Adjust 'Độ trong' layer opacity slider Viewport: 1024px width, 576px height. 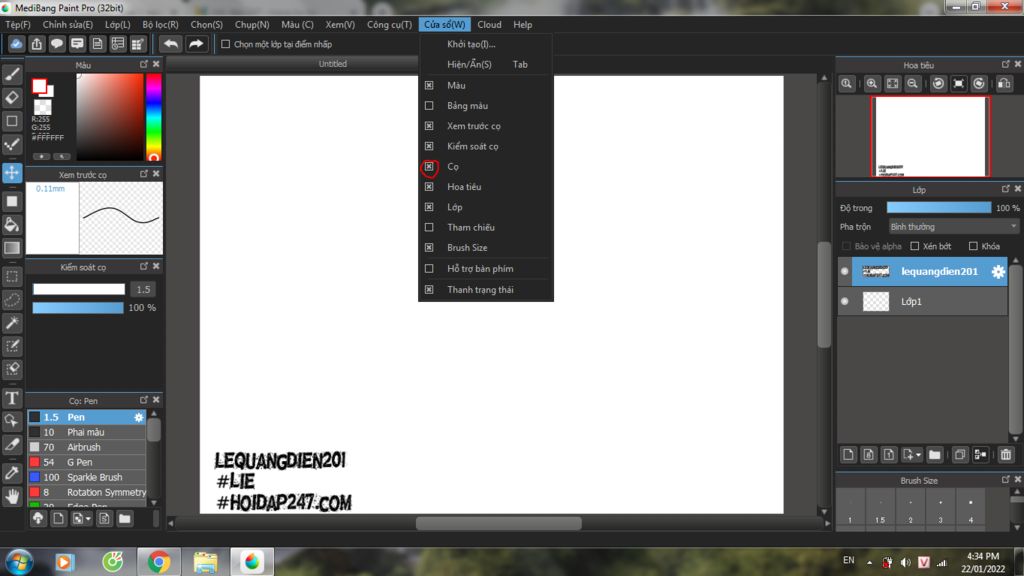click(938, 208)
